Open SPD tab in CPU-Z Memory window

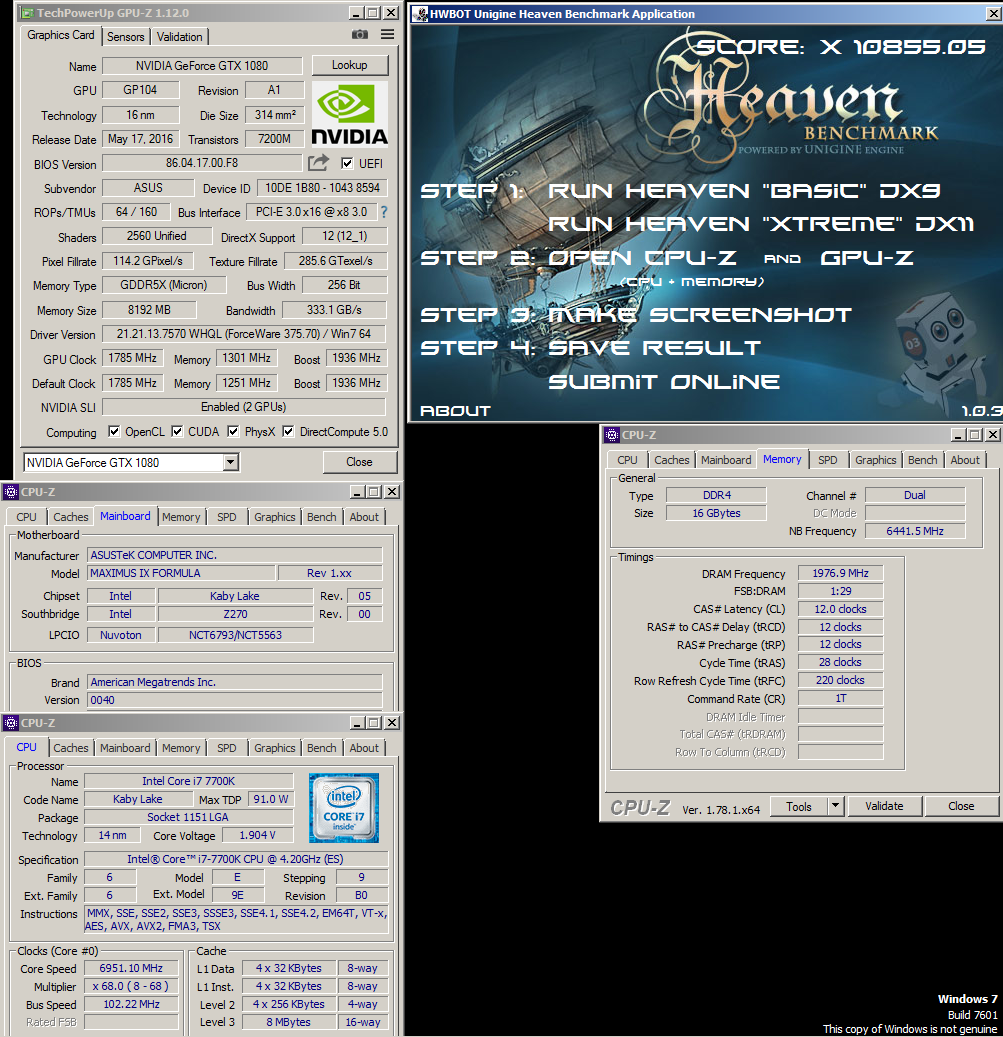pos(828,460)
